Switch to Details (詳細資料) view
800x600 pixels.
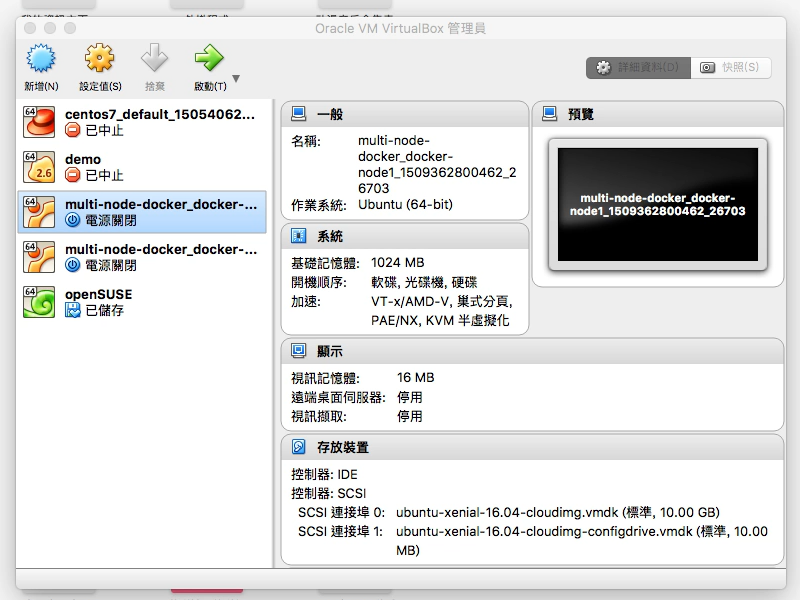(638, 67)
